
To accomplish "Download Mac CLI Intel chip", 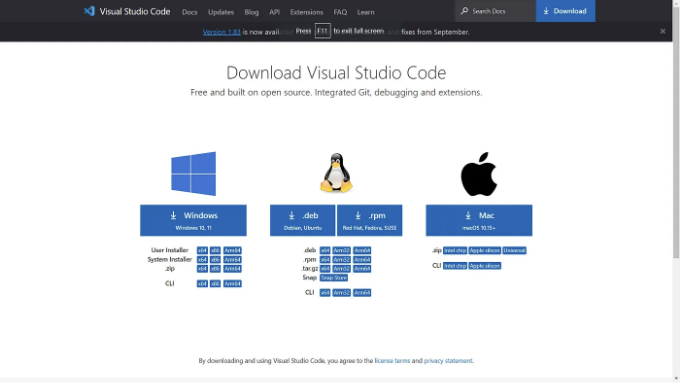I will point(455,265).
